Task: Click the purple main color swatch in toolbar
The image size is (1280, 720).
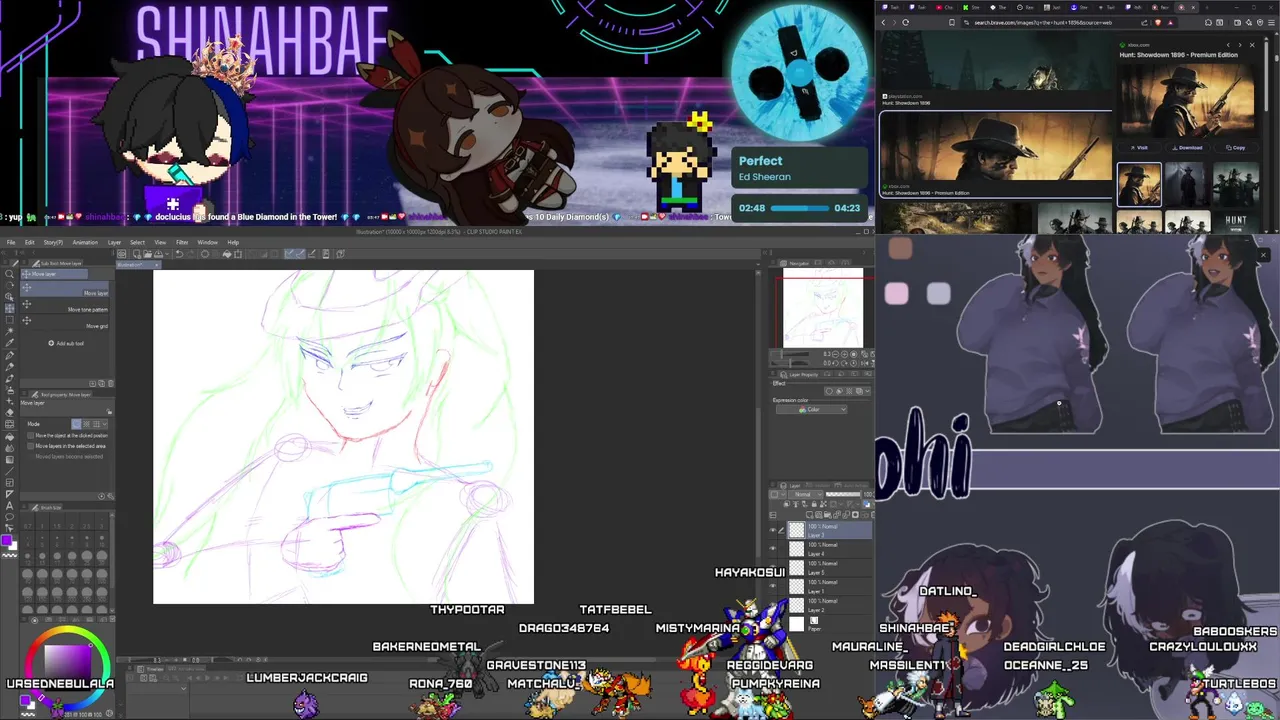Action: pos(6,540)
